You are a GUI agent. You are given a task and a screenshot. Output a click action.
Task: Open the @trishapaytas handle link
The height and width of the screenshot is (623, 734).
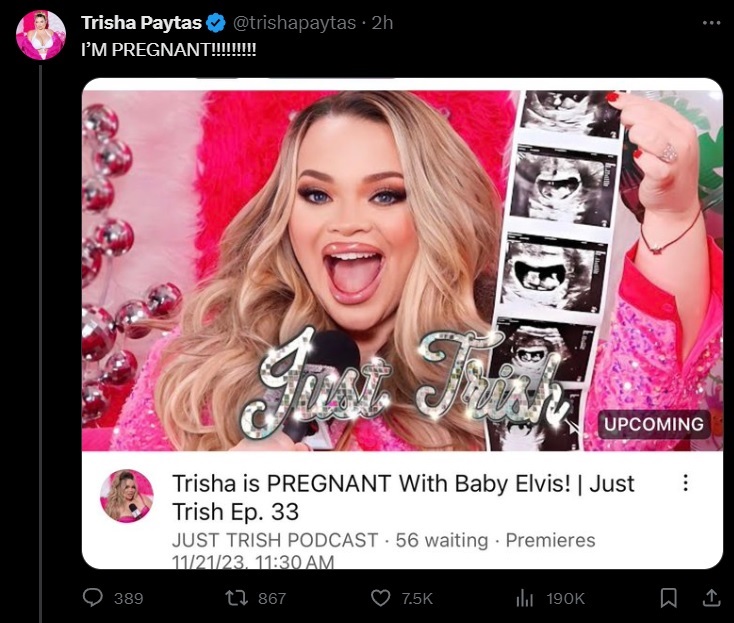tap(294, 23)
